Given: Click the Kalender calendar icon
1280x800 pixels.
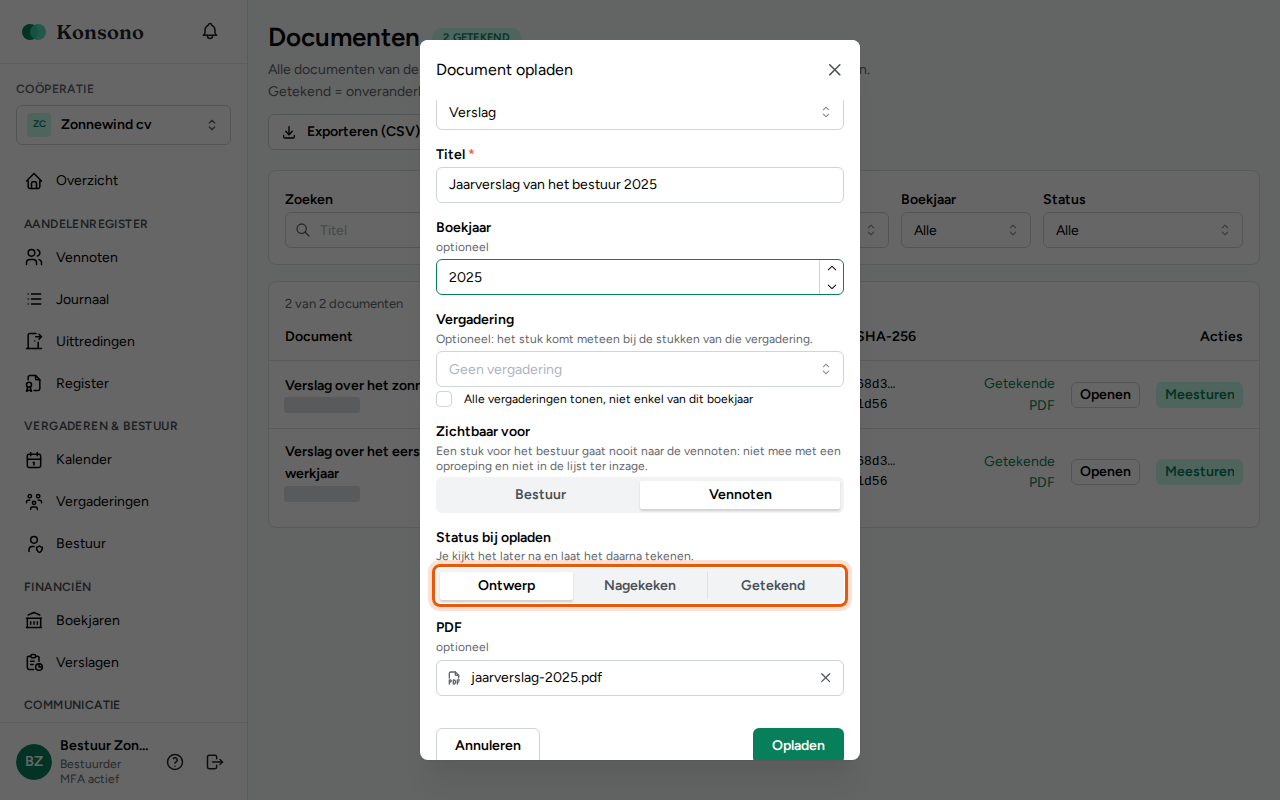Looking at the screenshot, I should [x=34, y=460].
